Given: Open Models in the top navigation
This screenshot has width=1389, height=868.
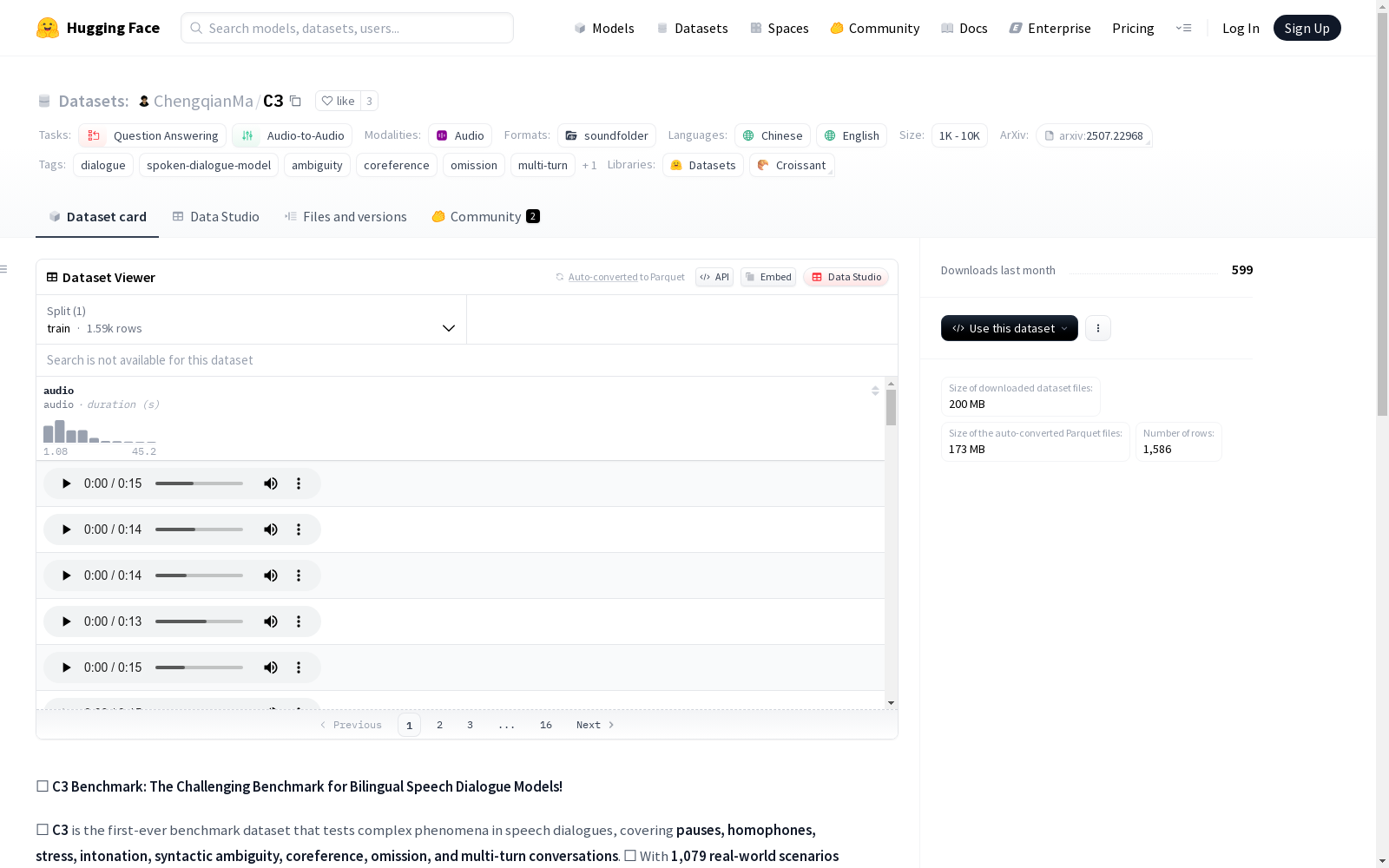Looking at the screenshot, I should [604, 28].
